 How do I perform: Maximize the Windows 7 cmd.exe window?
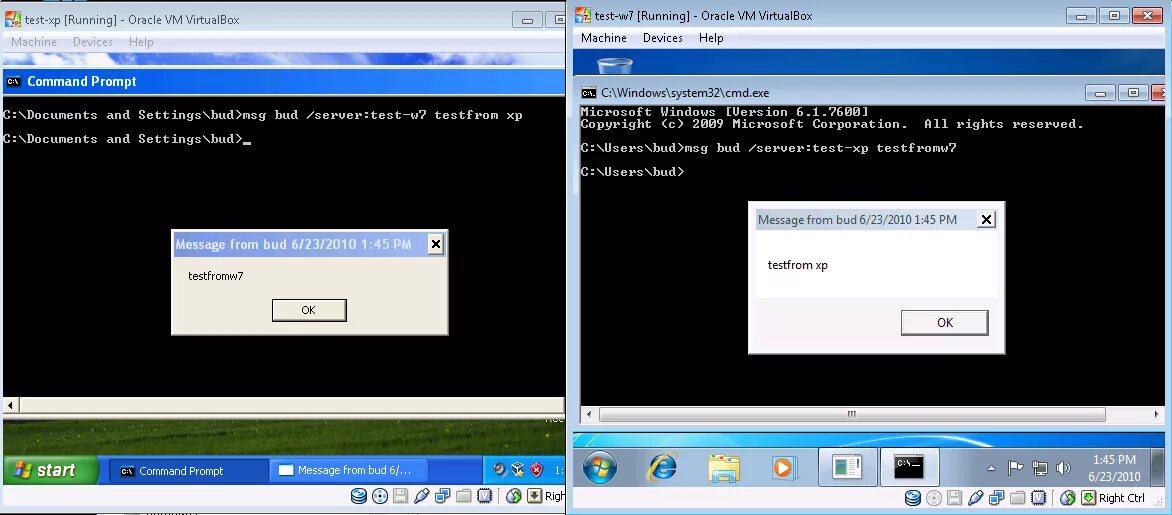tap(1133, 93)
